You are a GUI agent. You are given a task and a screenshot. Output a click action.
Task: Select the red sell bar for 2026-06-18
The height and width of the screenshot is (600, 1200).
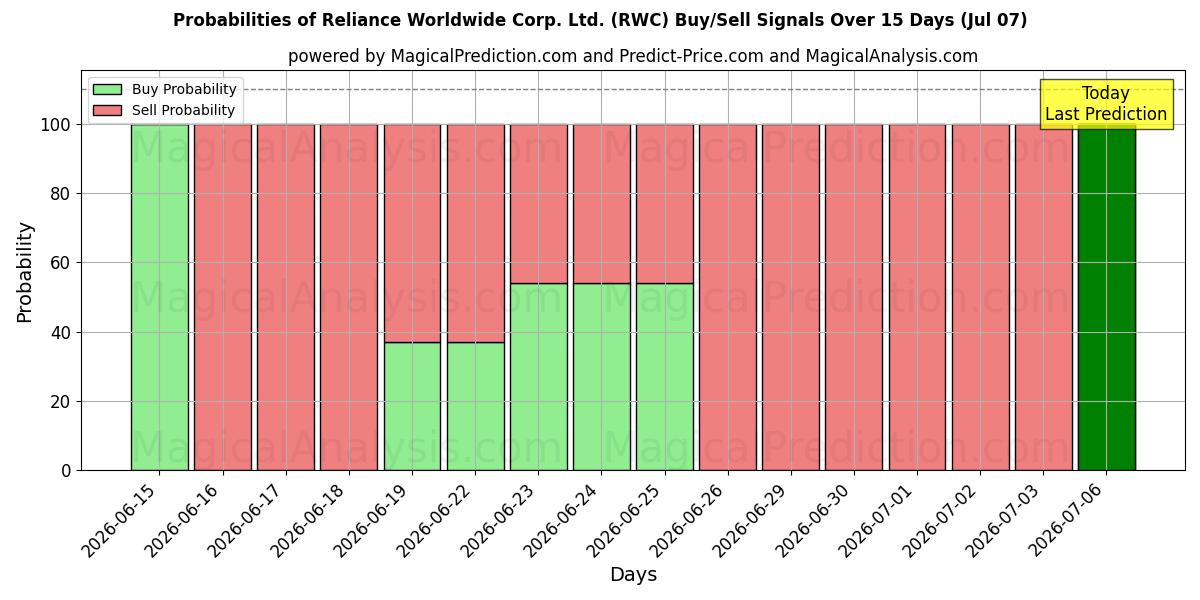(349, 297)
